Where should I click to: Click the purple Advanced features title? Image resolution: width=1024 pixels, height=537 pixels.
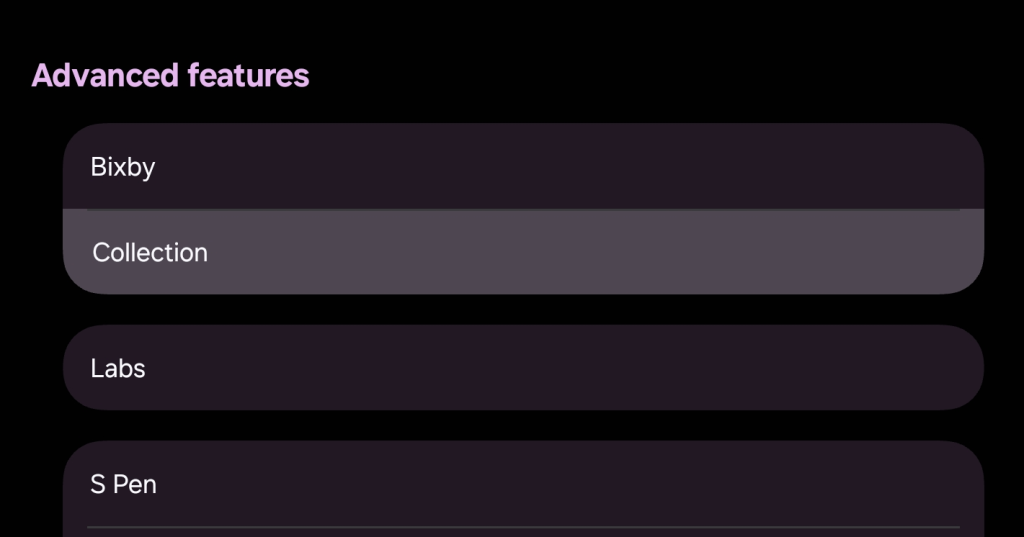click(x=171, y=75)
